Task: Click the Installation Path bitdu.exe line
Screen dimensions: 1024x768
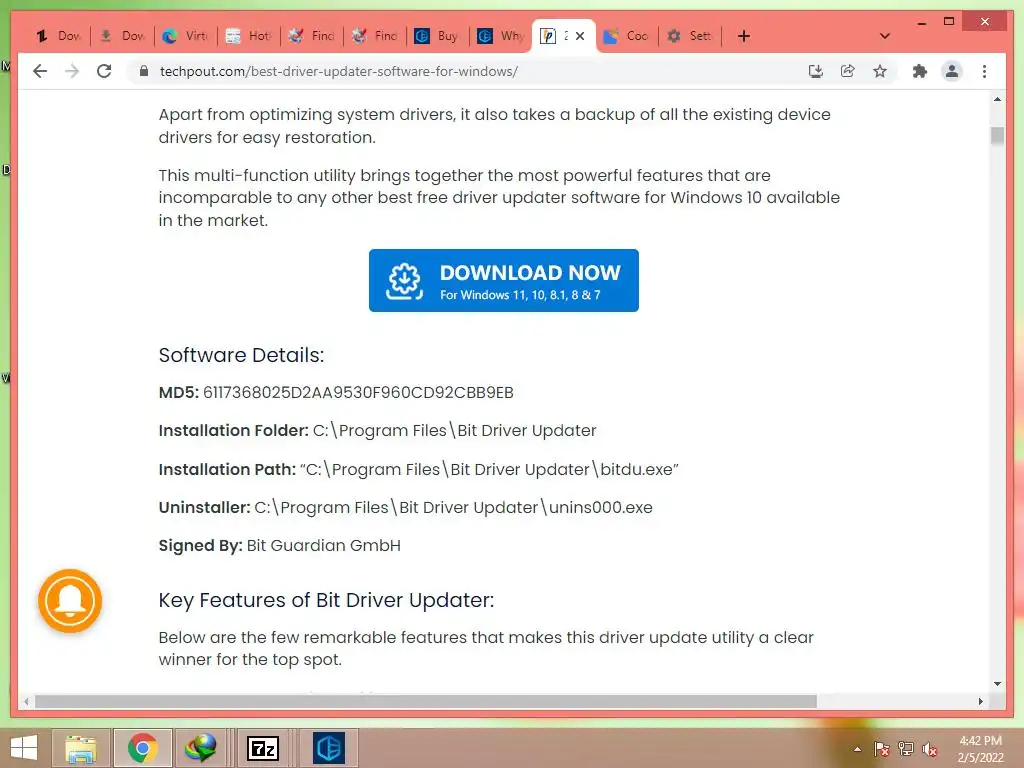Action: click(419, 469)
